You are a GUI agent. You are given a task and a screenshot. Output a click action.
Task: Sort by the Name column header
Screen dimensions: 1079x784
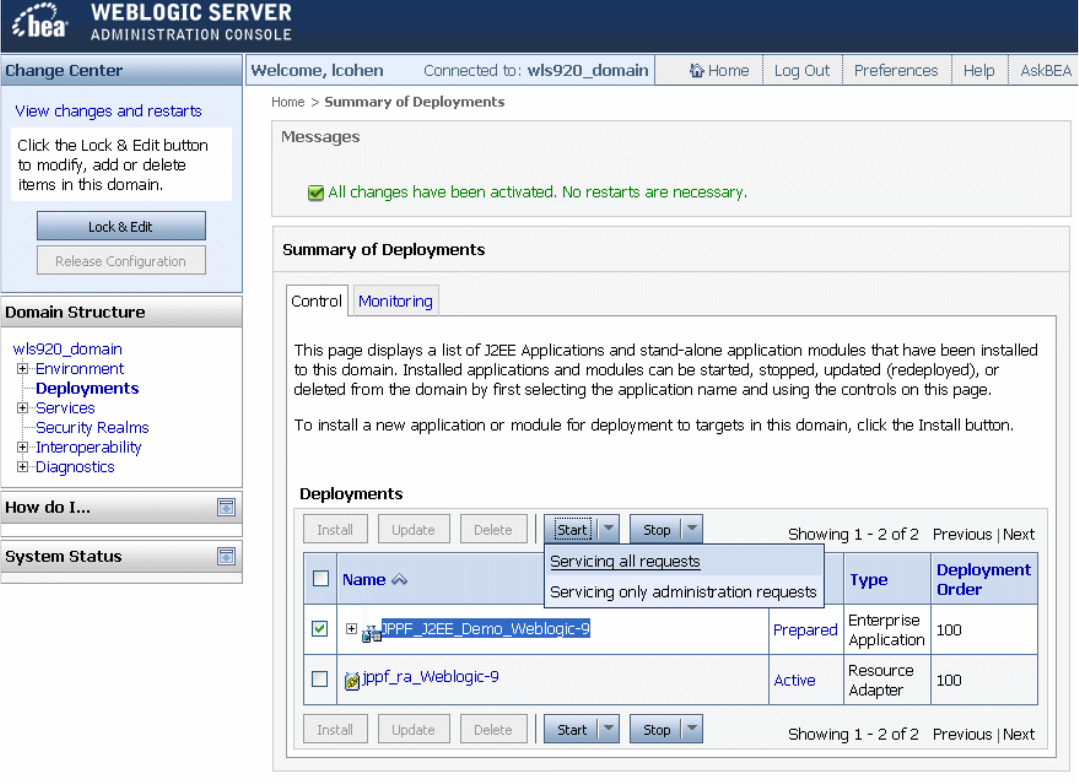(364, 580)
